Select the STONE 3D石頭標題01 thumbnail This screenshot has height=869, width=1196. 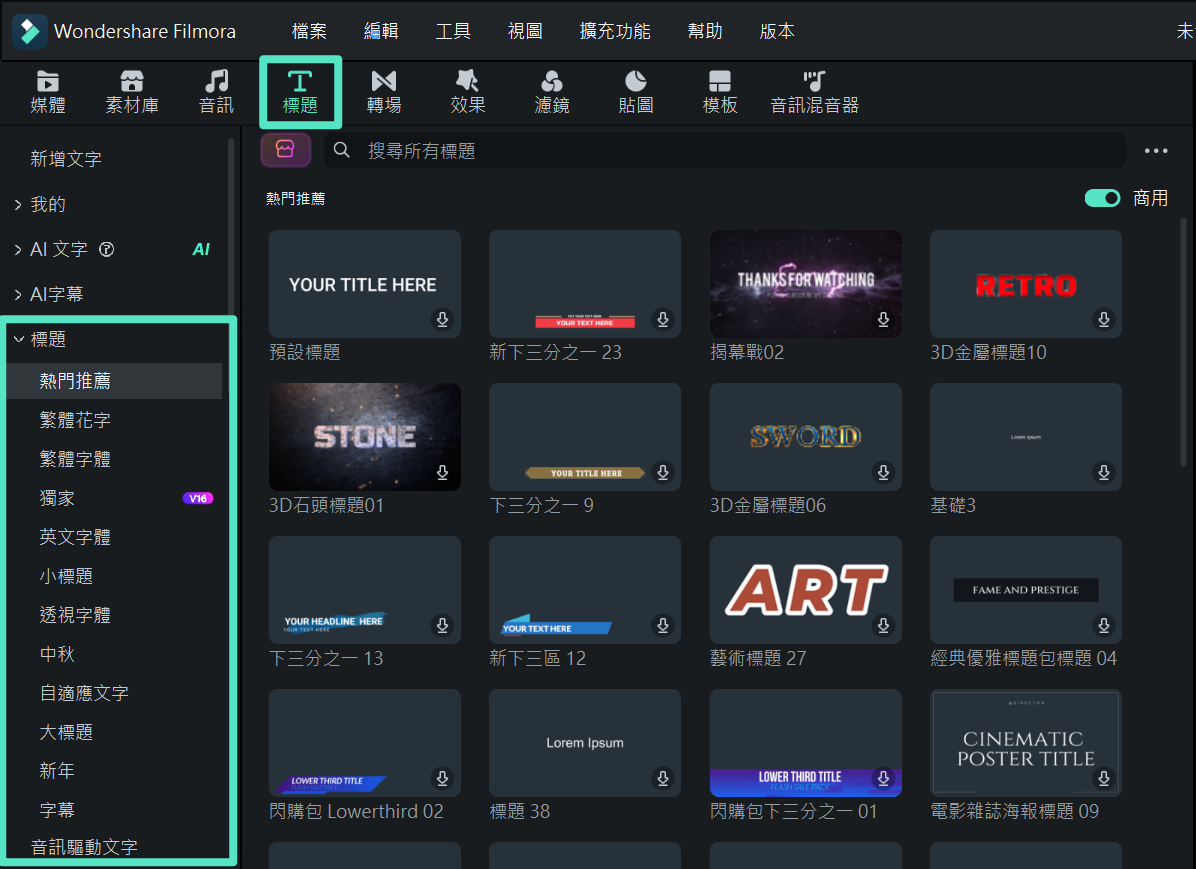(365, 436)
